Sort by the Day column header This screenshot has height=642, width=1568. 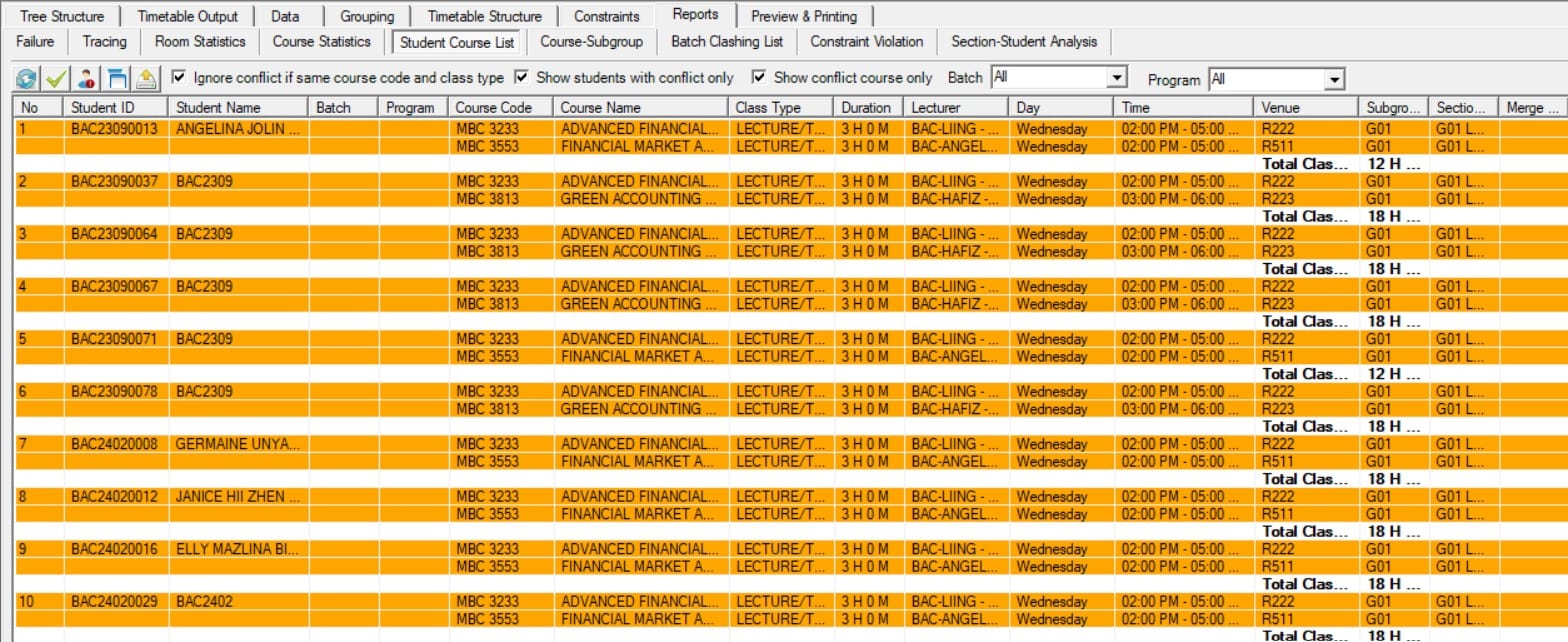coord(1062,107)
